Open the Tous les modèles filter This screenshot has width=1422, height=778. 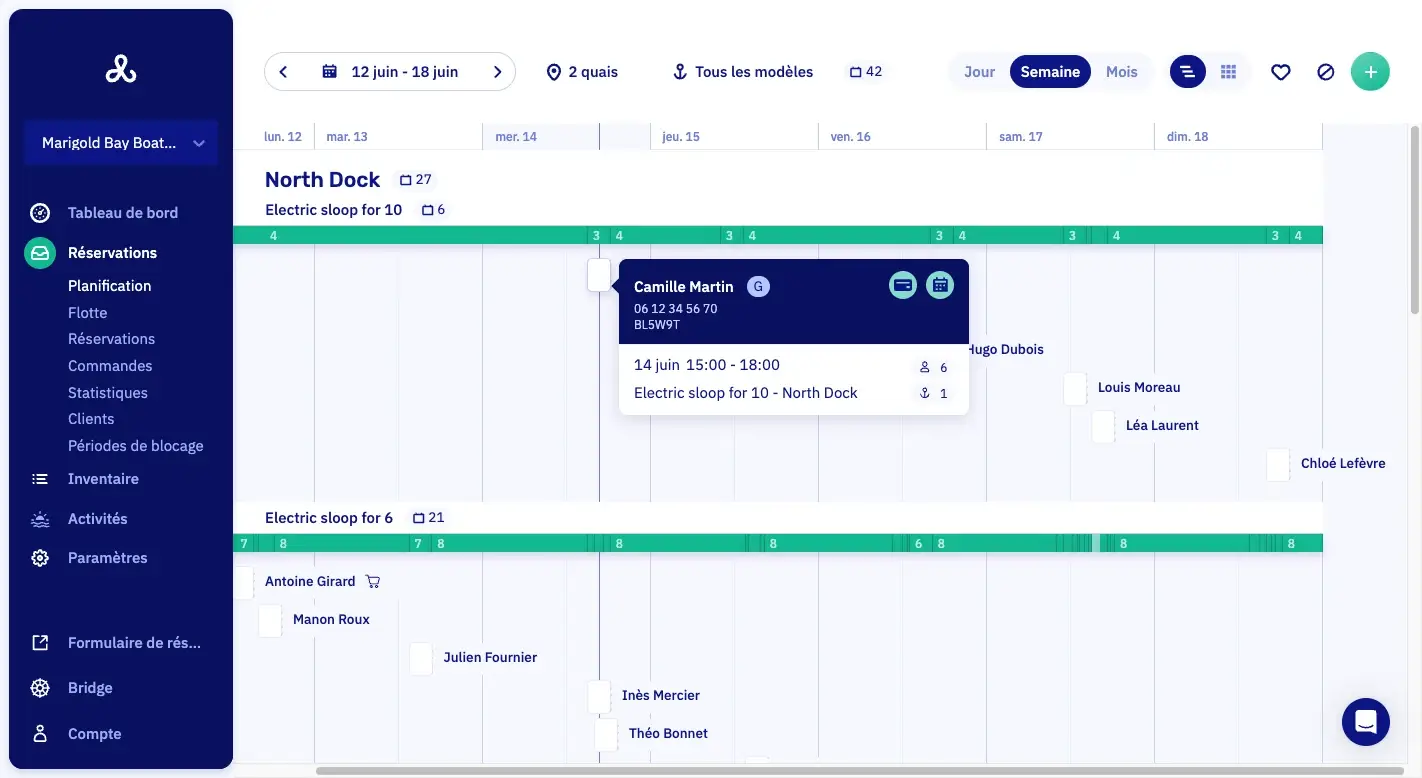click(742, 72)
